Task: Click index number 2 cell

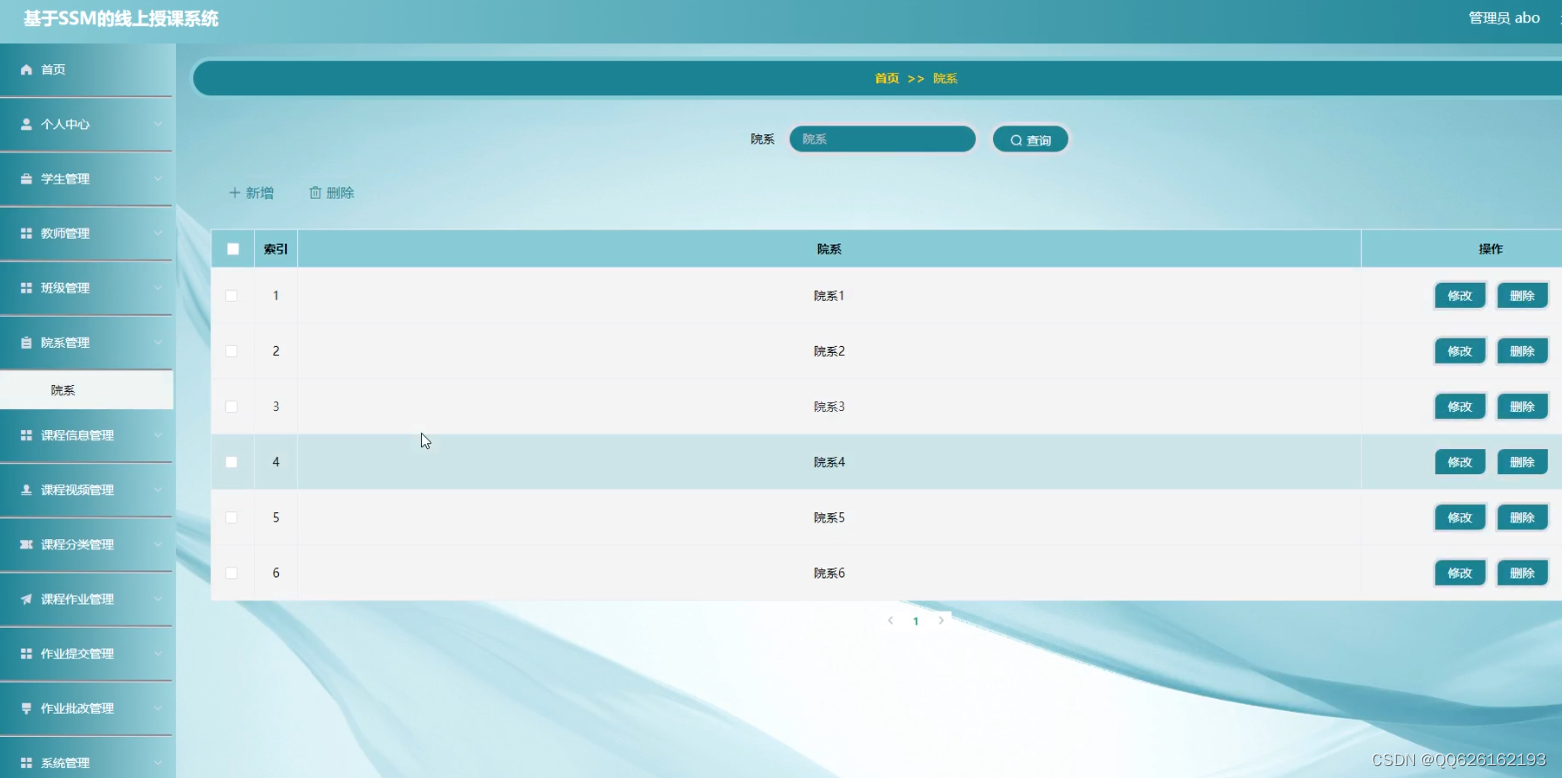Action: [x=276, y=351]
